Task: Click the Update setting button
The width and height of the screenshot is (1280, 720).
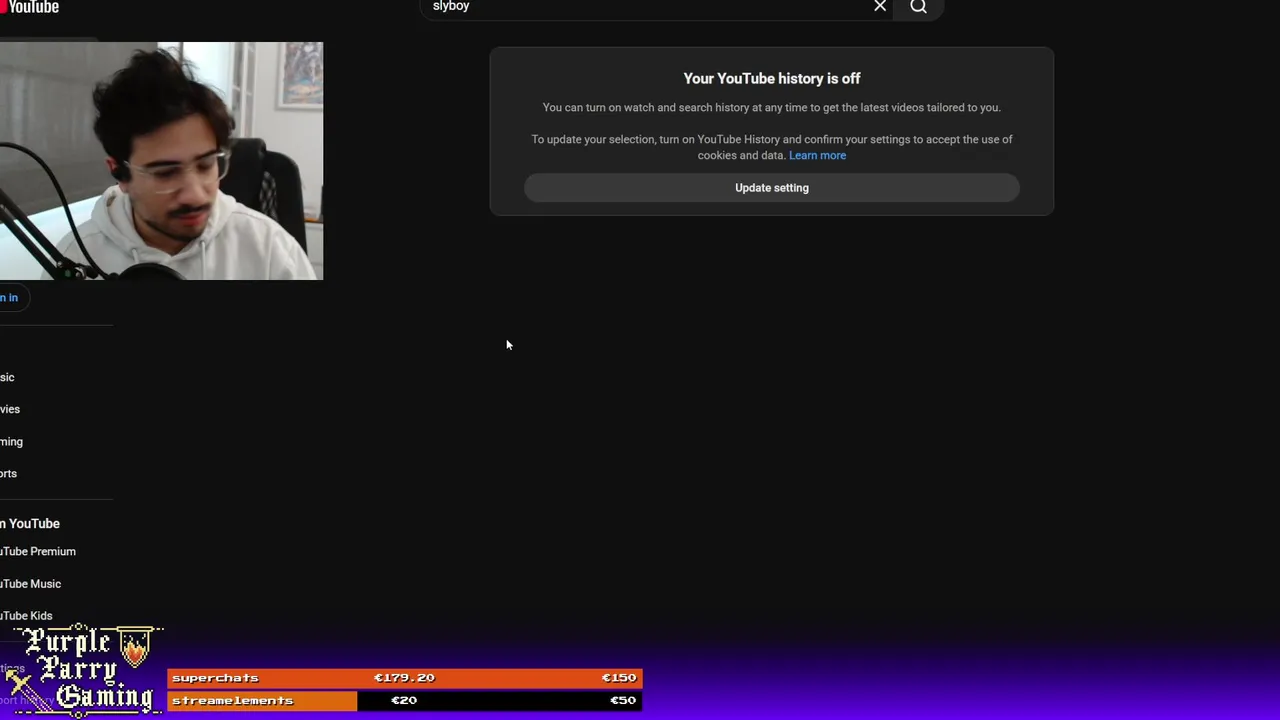Action: (x=772, y=188)
